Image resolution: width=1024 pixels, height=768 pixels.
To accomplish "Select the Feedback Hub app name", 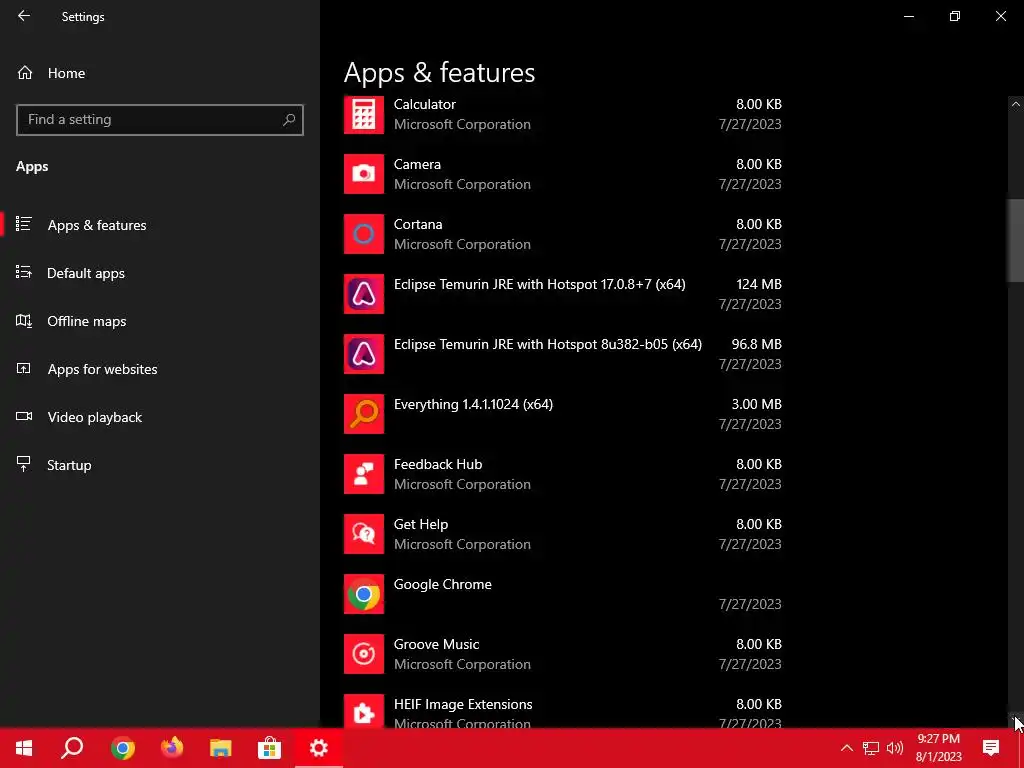I will pyautogui.click(x=438, y=464).
